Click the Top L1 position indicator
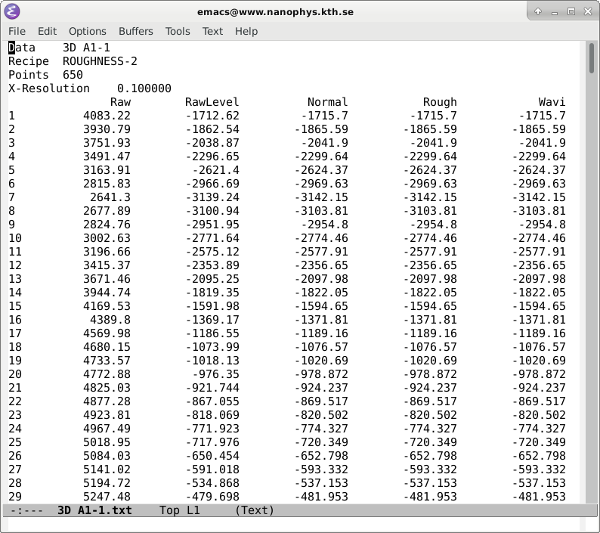The image size is (600, 533). (x=181, y=510)
